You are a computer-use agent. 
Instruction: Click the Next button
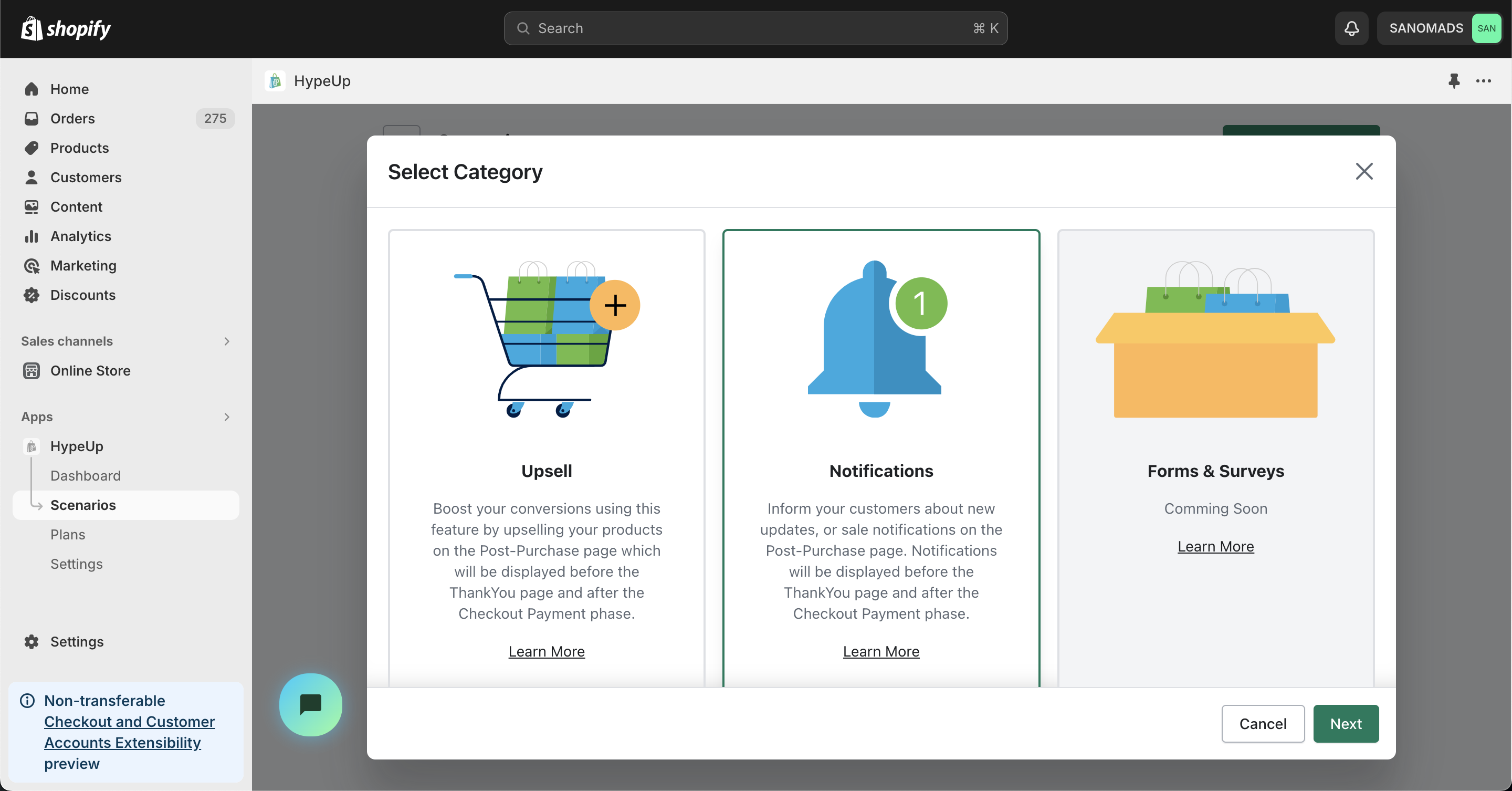point(1345,723)
